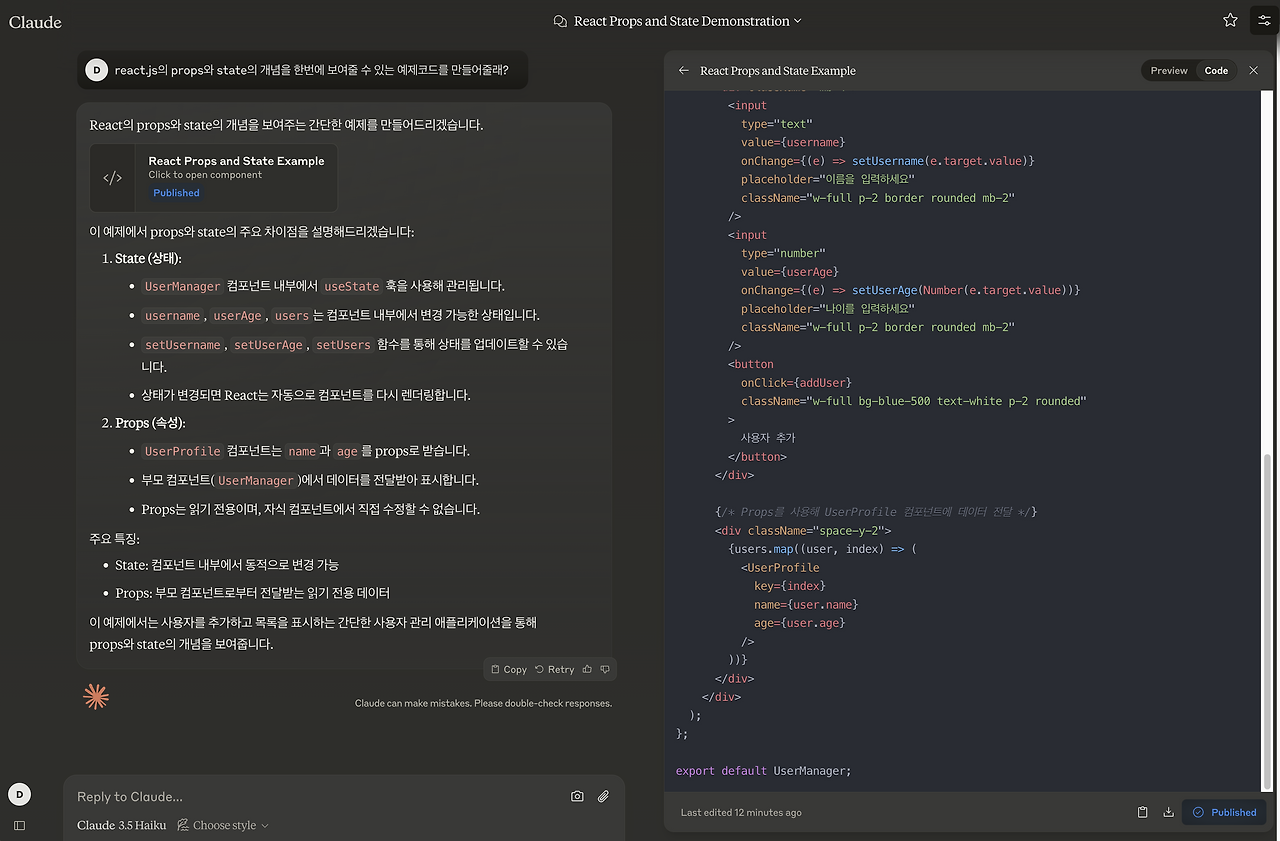Image resolution: width=1280 pixels, height=841 pixels.
Task: Click the clipboard copy icon in the artifact footer
Action: coord(1142,812)
